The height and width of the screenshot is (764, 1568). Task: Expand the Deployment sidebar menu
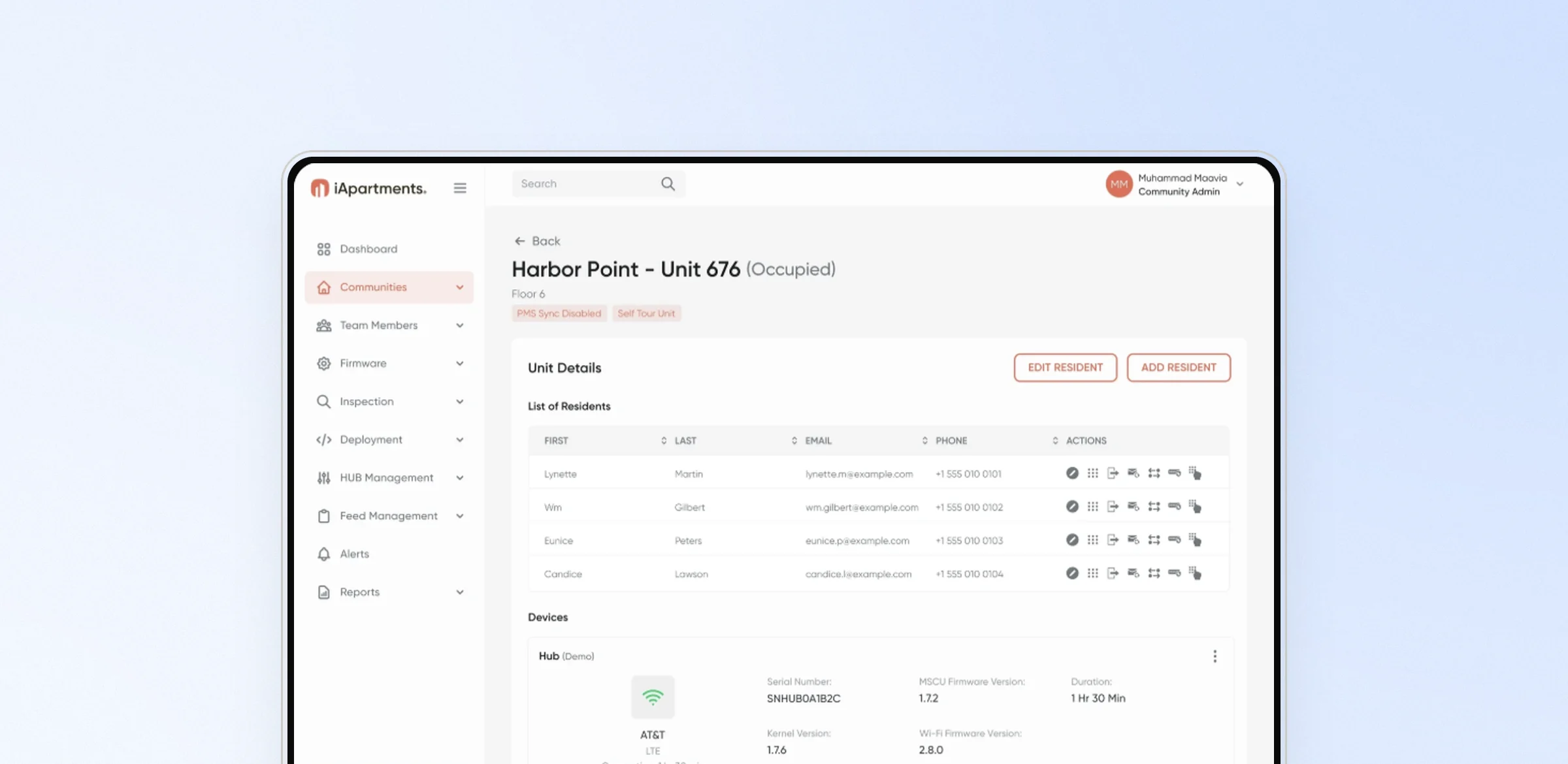point(389,439)
